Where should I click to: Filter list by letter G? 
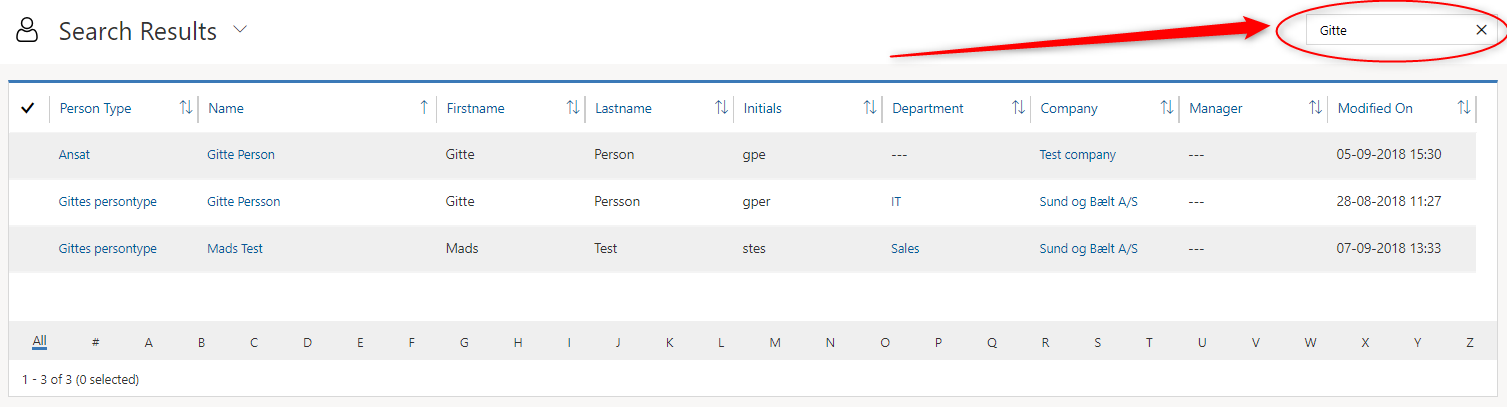pyautogui.click(x=464, y=343)
